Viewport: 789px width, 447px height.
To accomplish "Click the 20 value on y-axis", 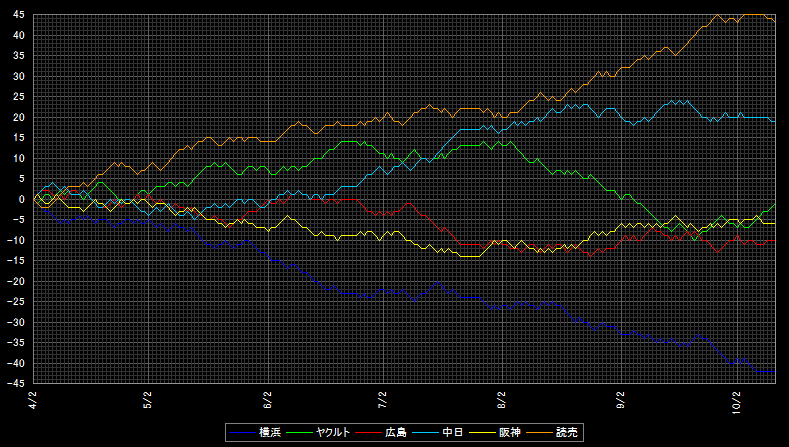I will [x=19, y=117].
